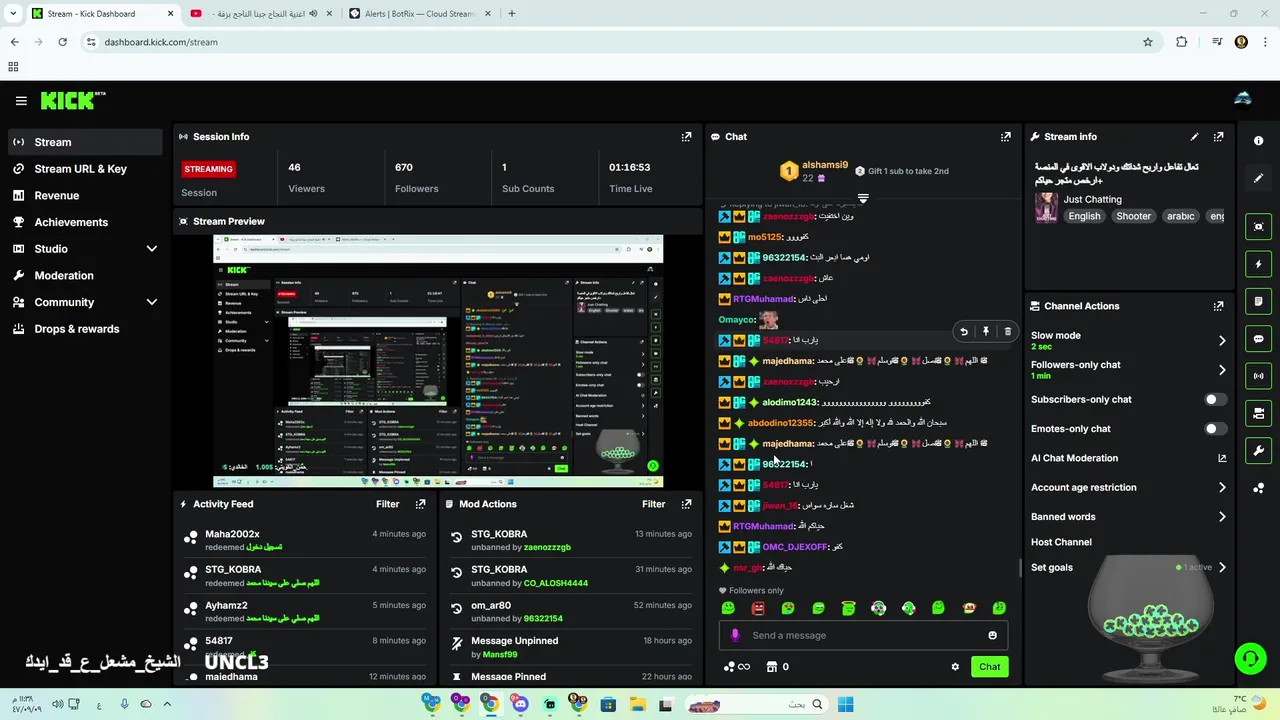Pop out the Stream info panel
This screenshot has width=1280, height=720.
(1218, 137)
